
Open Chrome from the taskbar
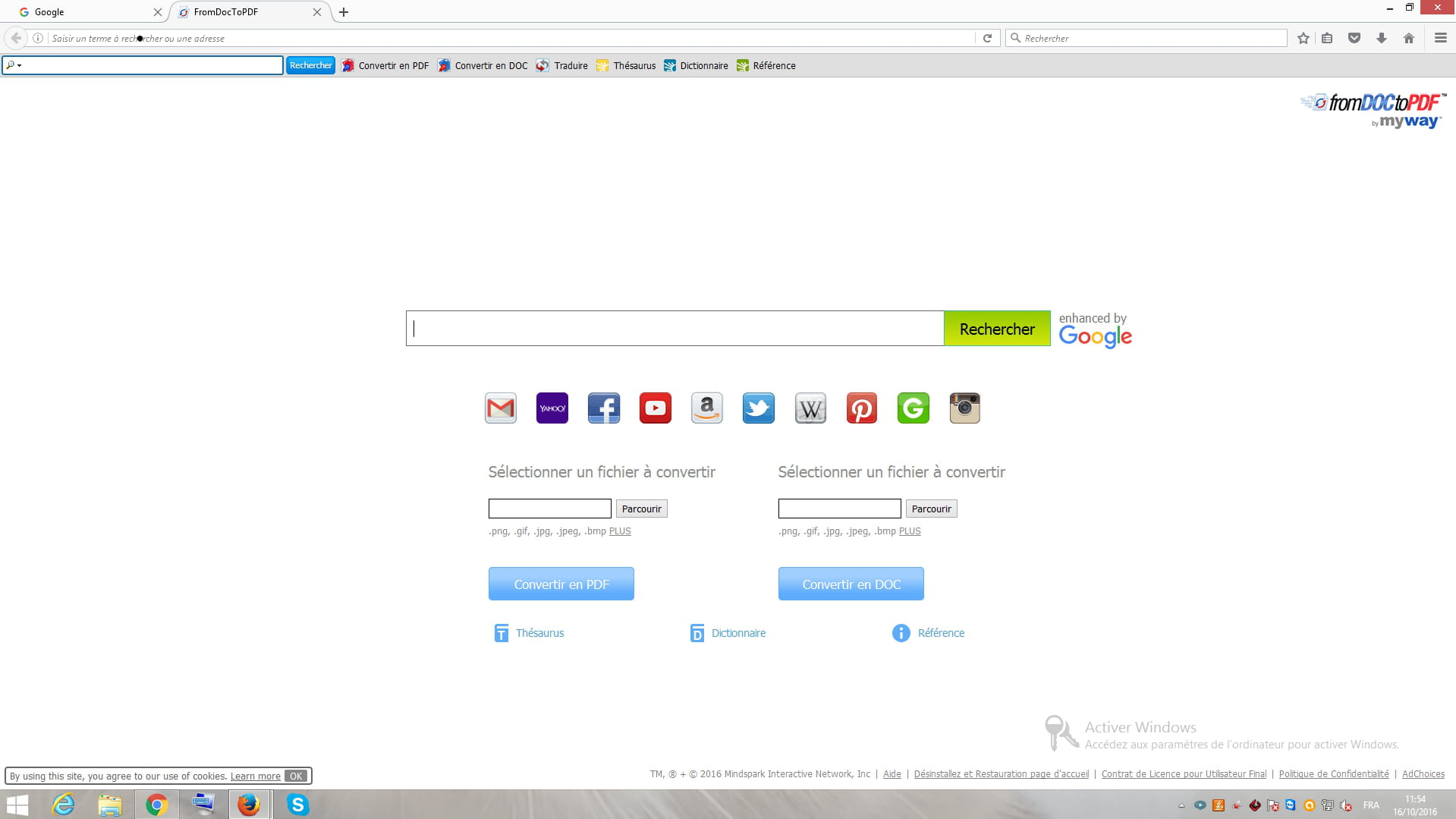click(x=157, y=805)
